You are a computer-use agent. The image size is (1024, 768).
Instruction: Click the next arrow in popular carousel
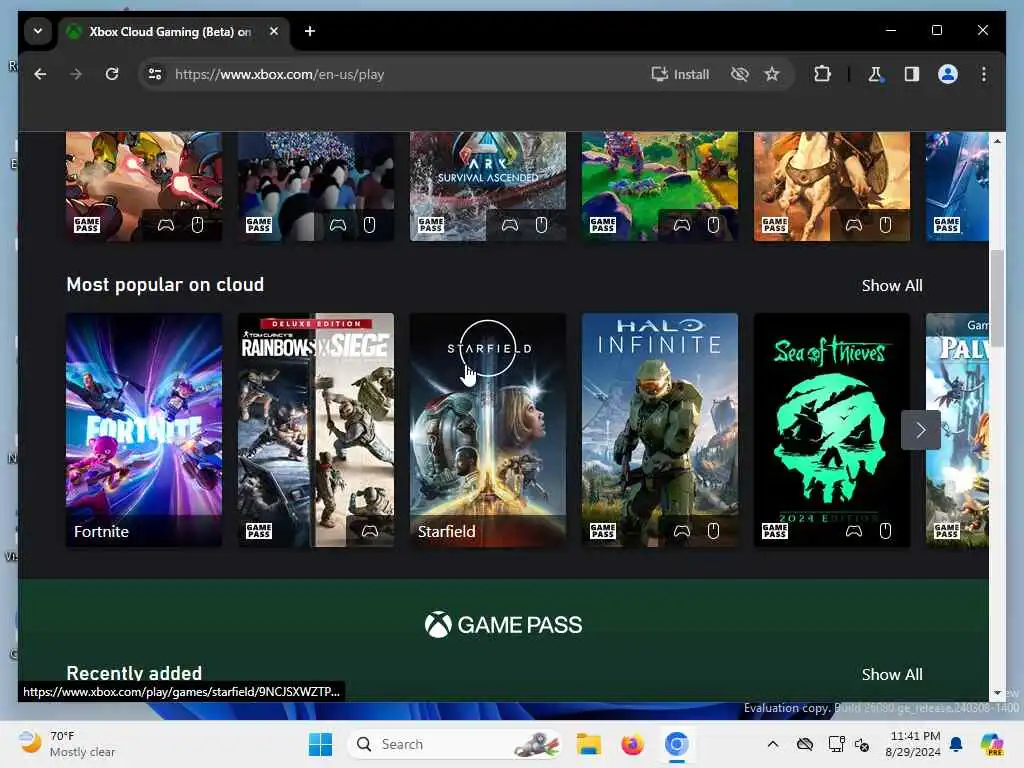(x=921, y=430)
